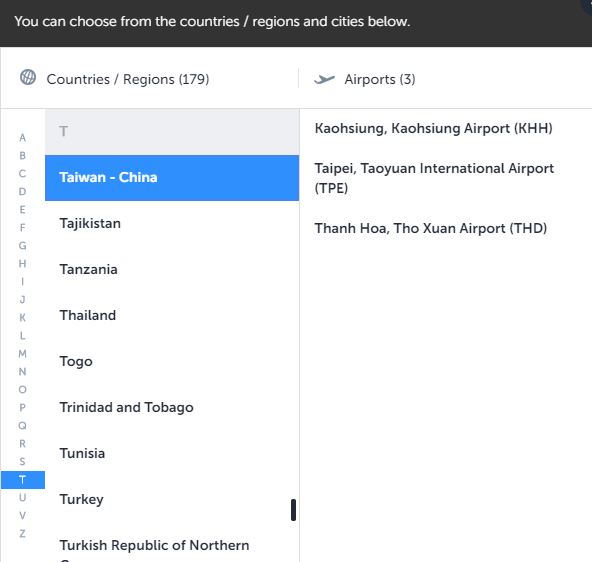Jump to letter M in alphabet index

pos(22,354)
